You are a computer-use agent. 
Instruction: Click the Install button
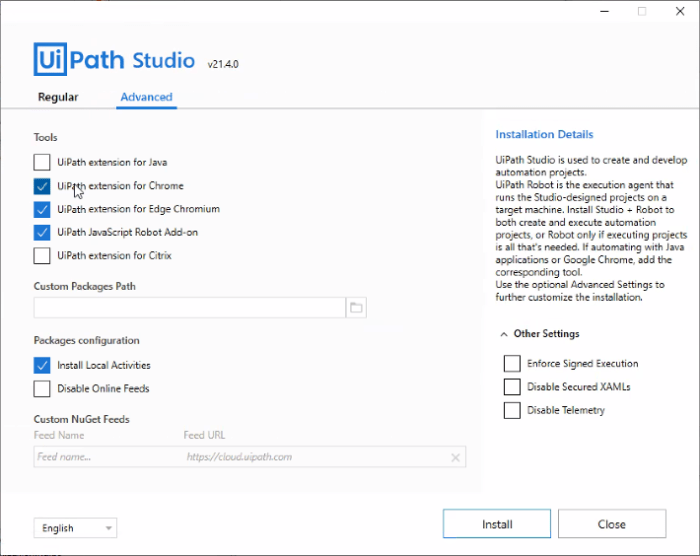[x=497, y=524]
